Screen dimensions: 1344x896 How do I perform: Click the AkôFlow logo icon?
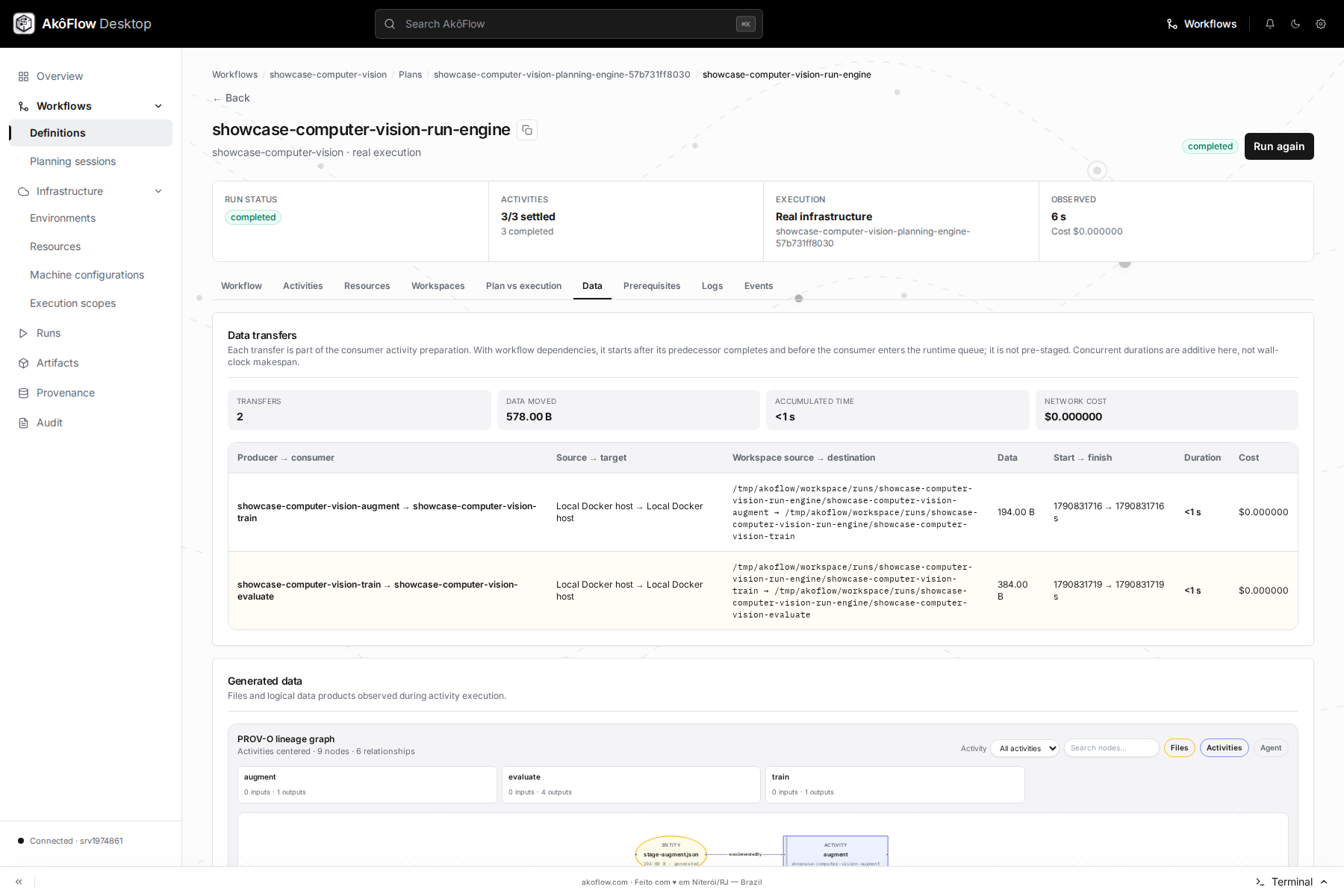coord(24,24)
